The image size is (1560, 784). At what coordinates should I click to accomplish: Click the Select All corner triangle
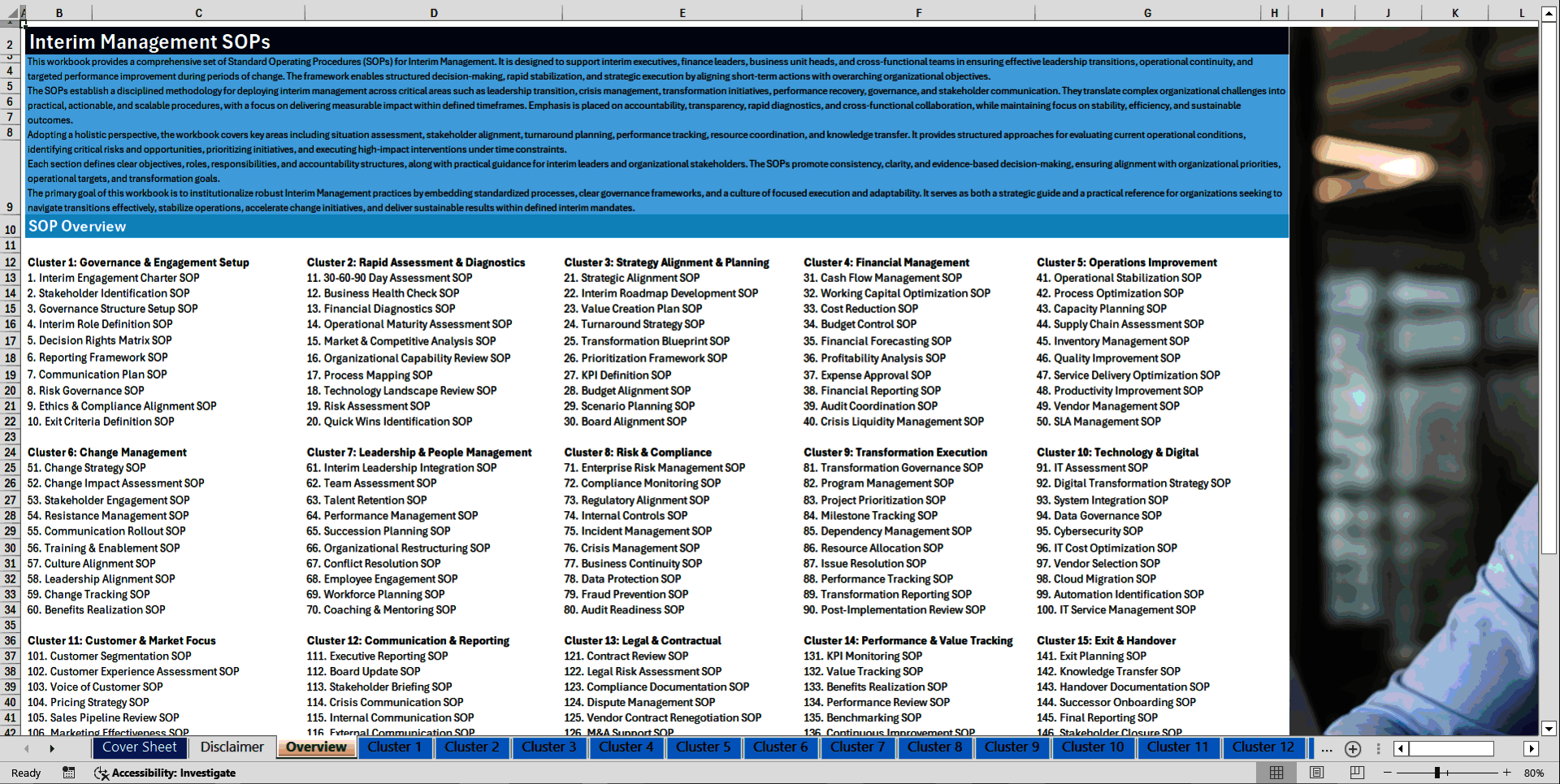[11, 12]
